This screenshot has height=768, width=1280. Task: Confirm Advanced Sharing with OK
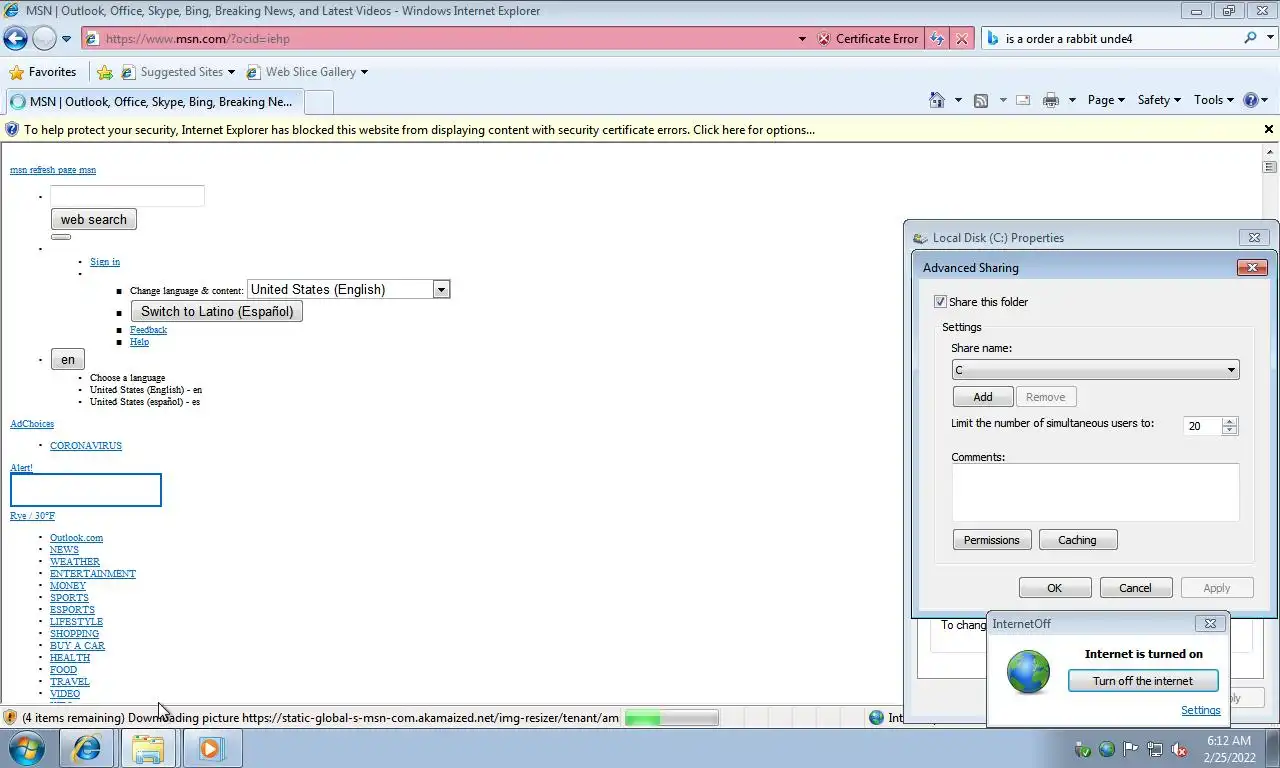pyautogui.click(x=1054, y=588)
